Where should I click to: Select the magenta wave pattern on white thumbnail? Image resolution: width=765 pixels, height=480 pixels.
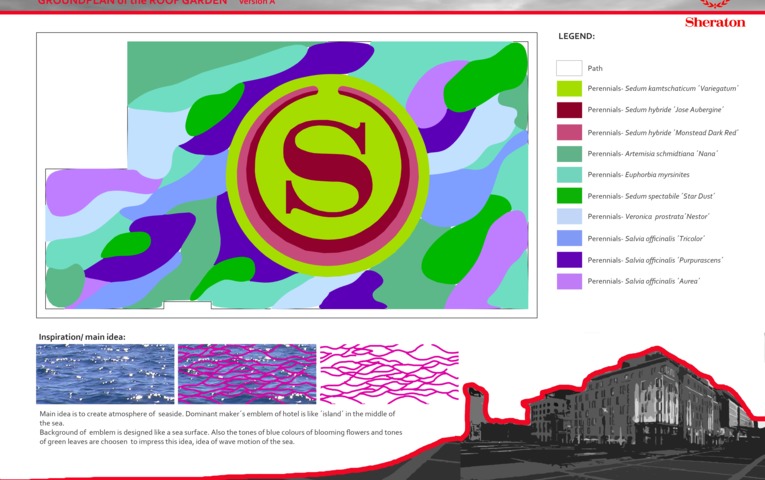tap(389, 374)
